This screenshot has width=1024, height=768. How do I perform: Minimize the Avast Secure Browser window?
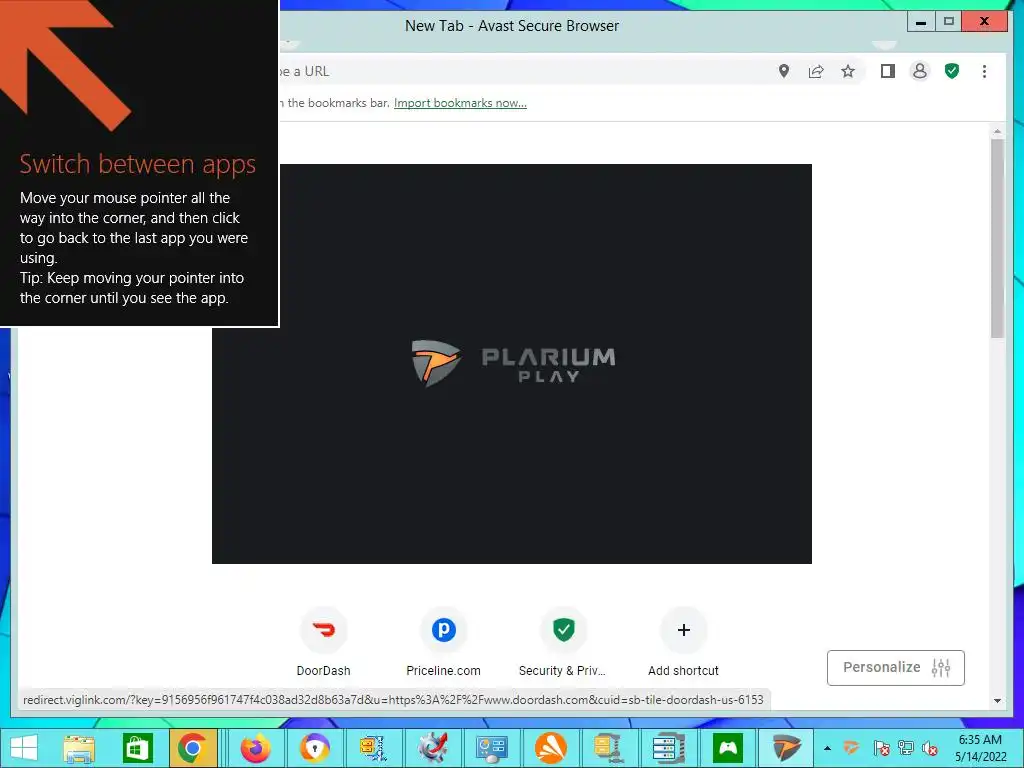[x=921, y=22]
